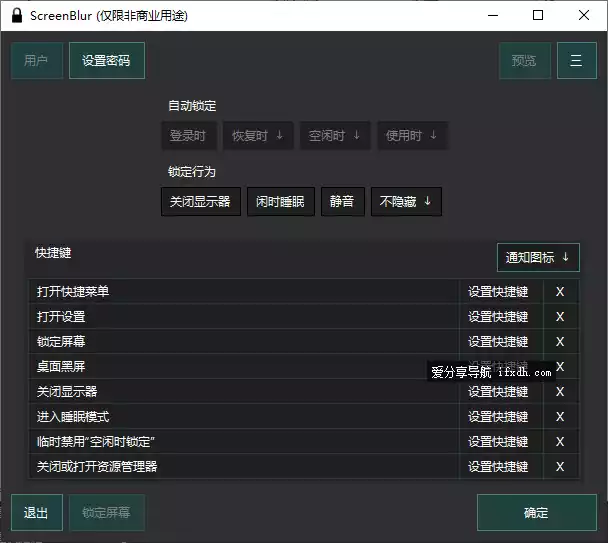Expand the 空闲时 dropdown
Viewport: 608px width, 543px height.
click(335, 135)
